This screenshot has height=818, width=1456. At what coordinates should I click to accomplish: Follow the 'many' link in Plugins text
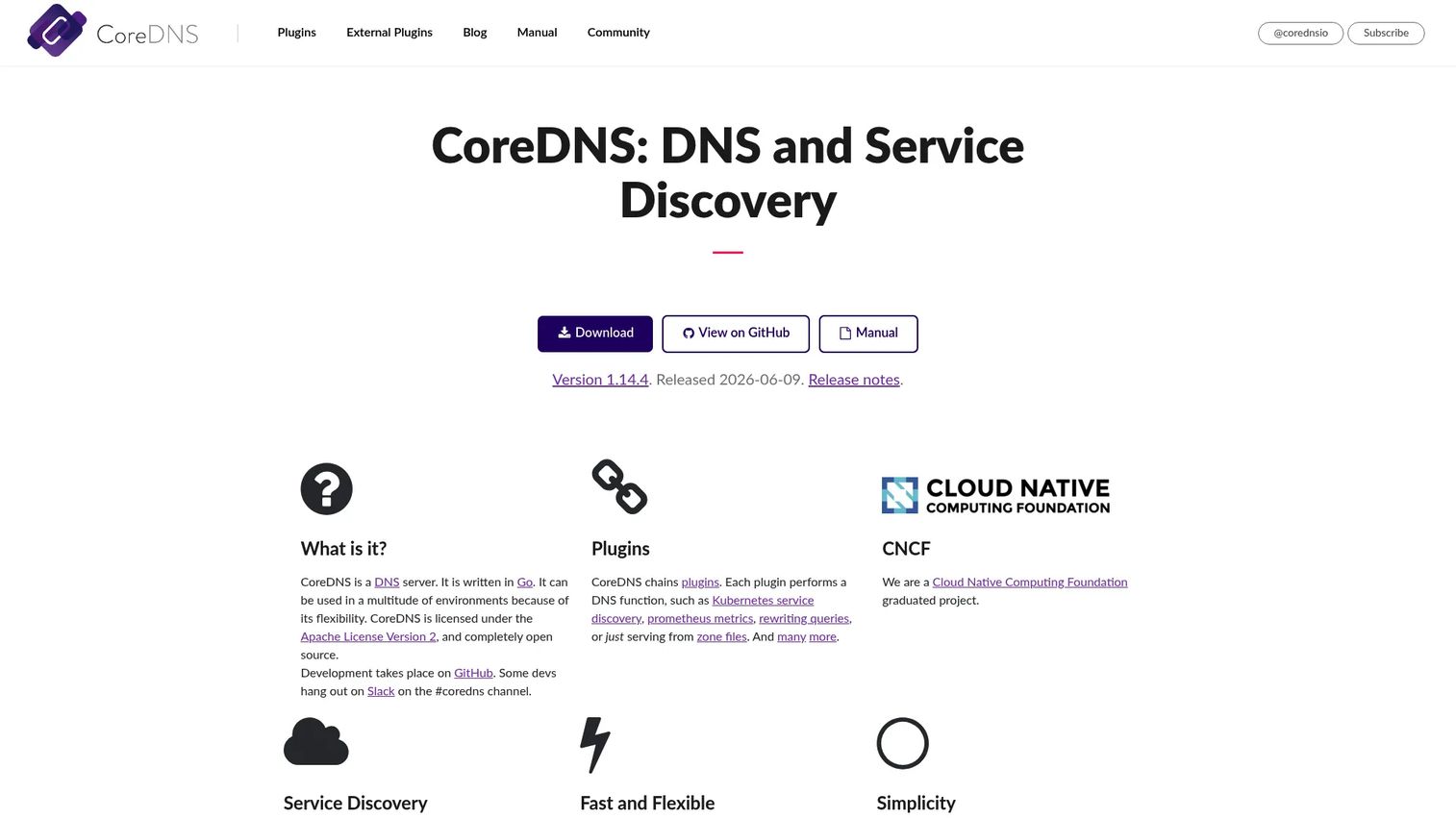pyautogui.click(x=791, y=637)
